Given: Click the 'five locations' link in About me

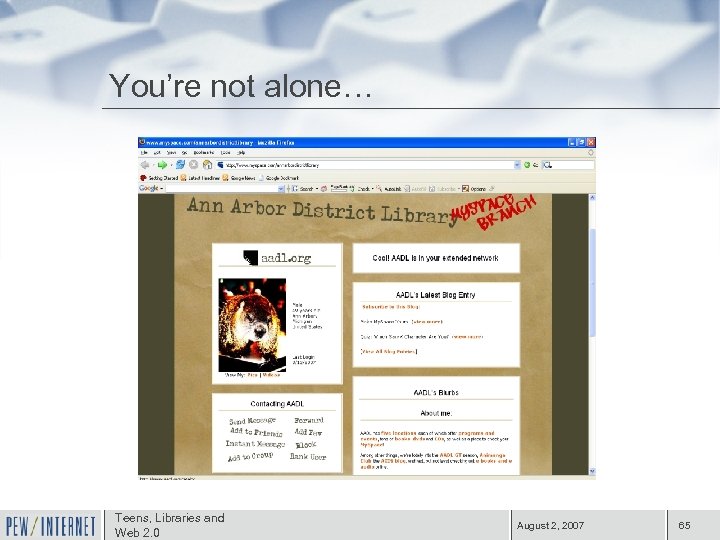Looking at the screenshot, I should [x=399, y=433].
